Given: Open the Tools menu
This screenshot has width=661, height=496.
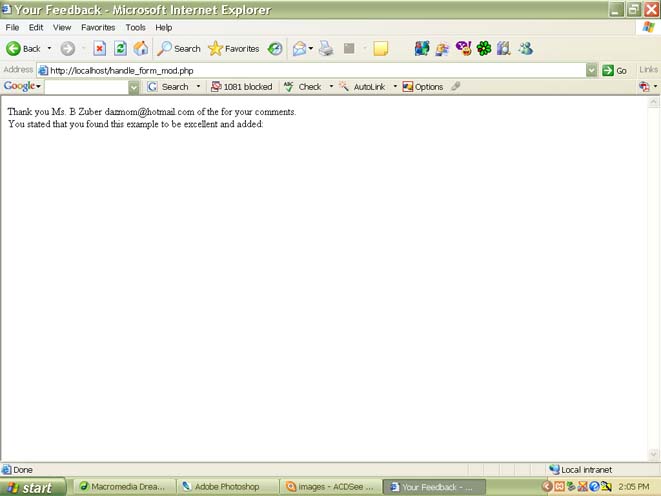Looking at the screenshot, I should (x=135, y=27).
